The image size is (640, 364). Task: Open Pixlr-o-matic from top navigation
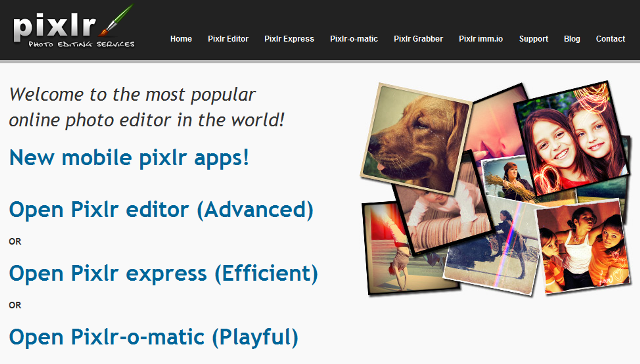354,39
